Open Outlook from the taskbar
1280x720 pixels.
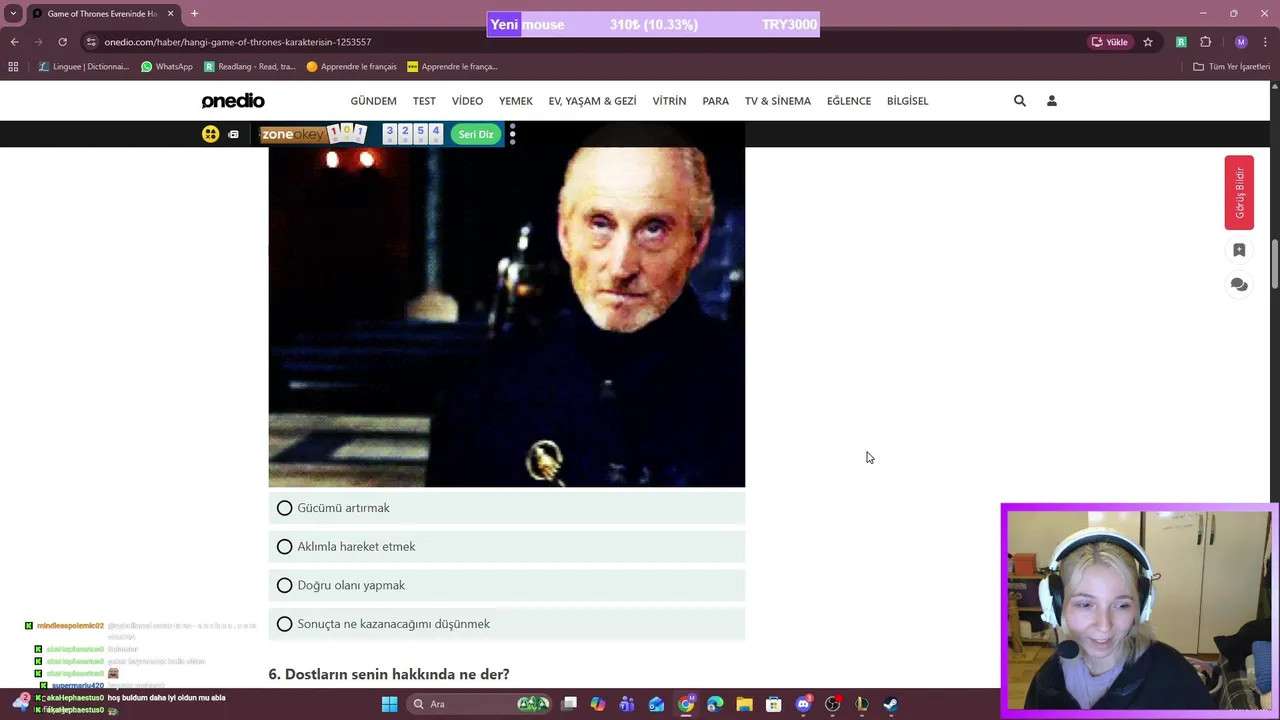coord(656,704)
